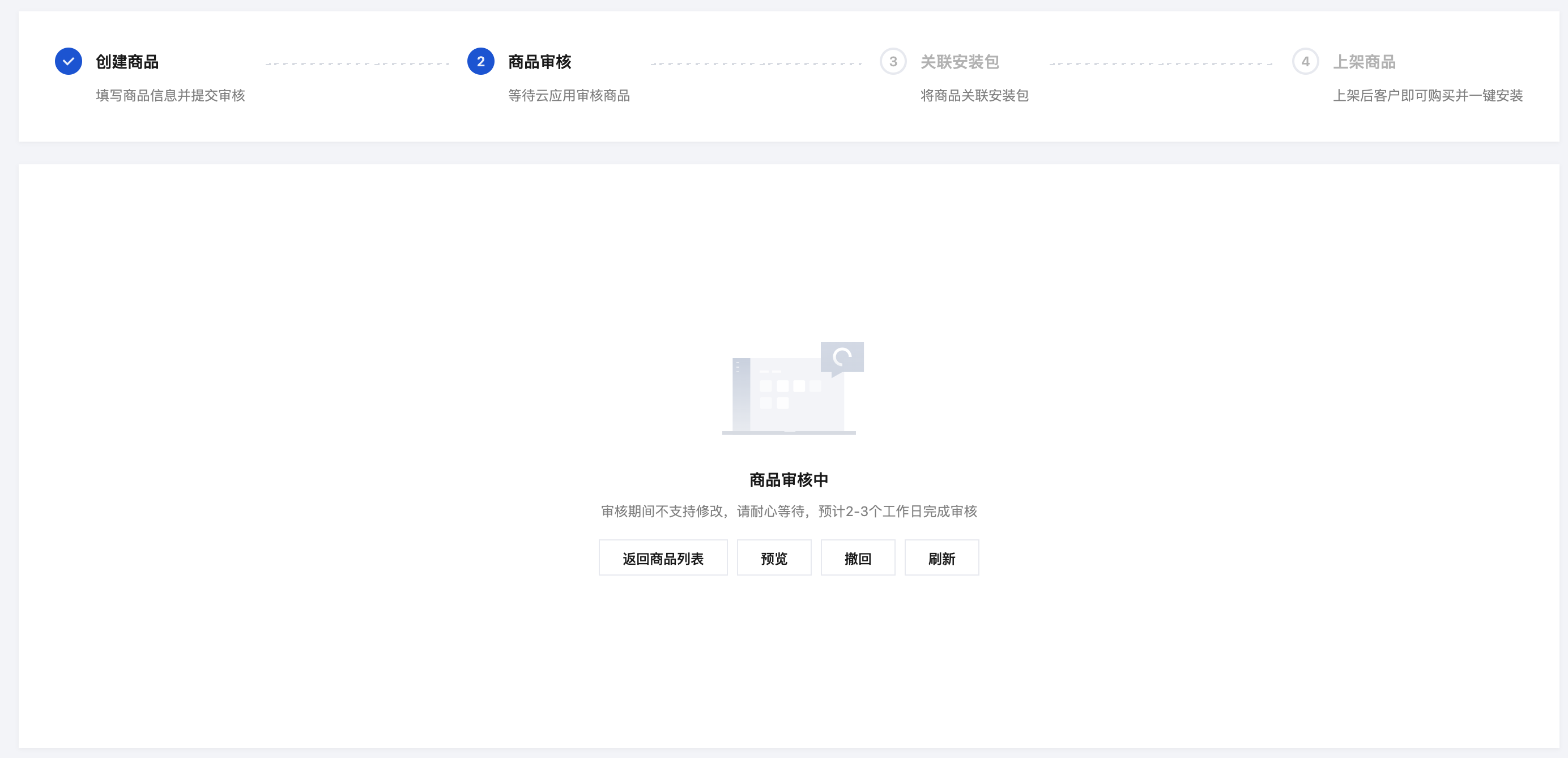The image size is (1568, 758).
Task: Click the completed checkmark icon of step 创建商品
Action: pos(68,62)
